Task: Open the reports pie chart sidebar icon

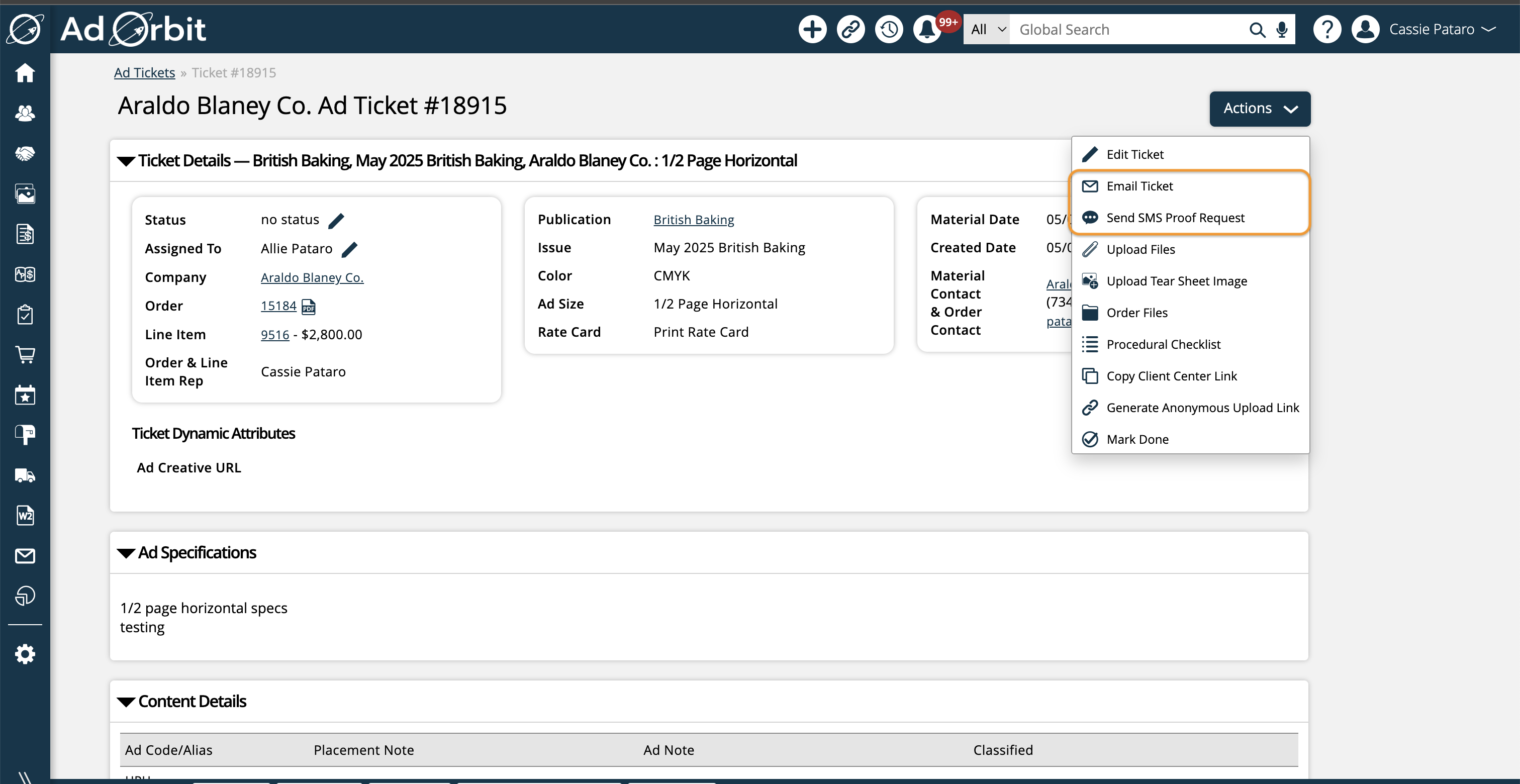Action: point(25,596)
